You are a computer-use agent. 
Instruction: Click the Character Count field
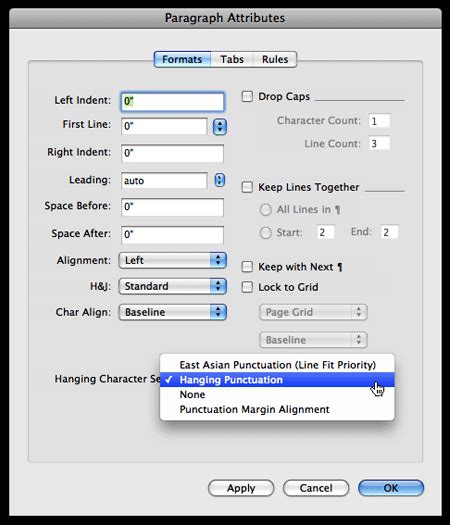coord(379,121)
